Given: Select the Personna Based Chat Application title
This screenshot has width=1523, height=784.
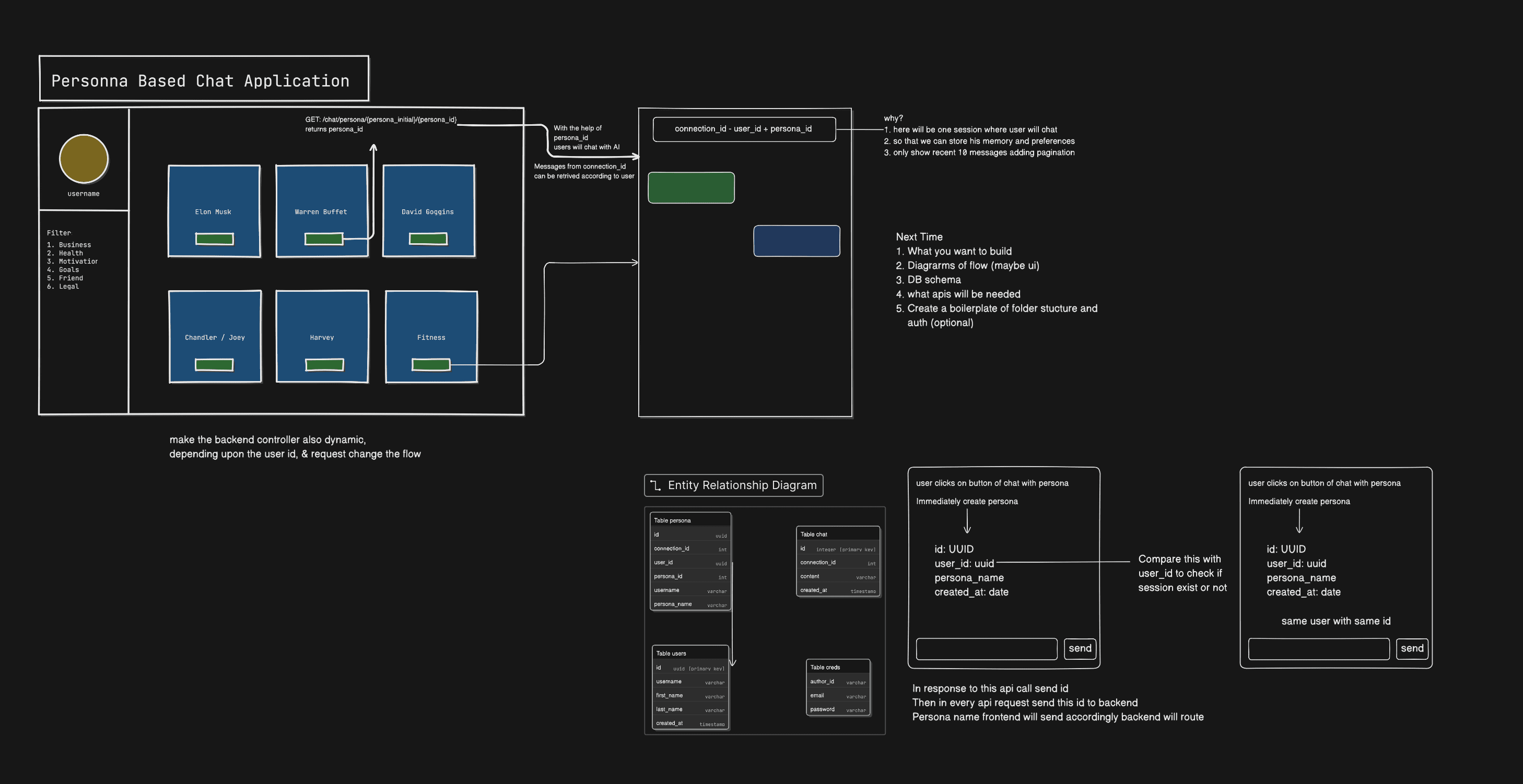Looking at the screenshot, I should pyautogui.click(x=201, y=81).
